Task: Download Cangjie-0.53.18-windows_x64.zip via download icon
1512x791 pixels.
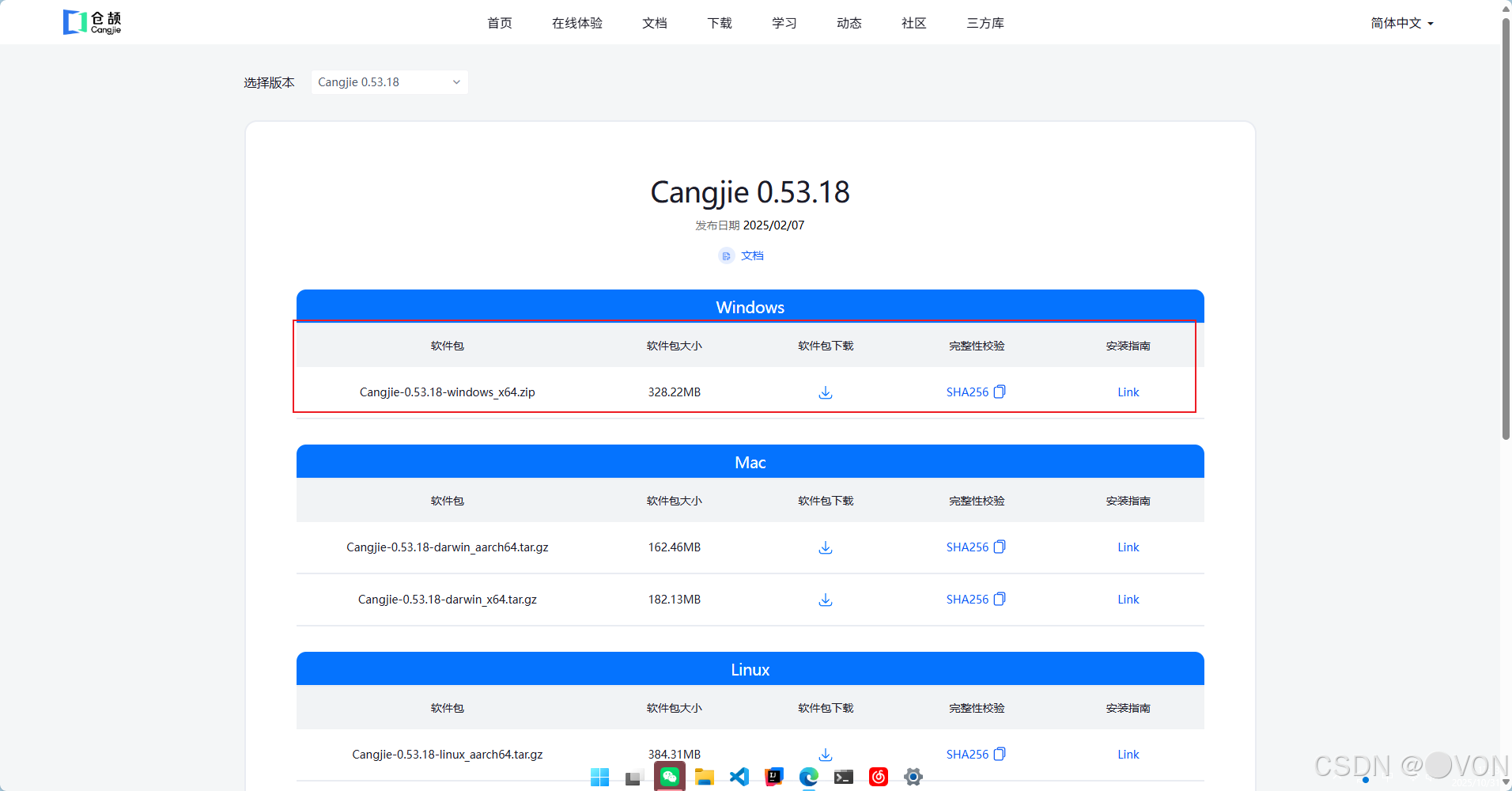Action: click(826, 392)
